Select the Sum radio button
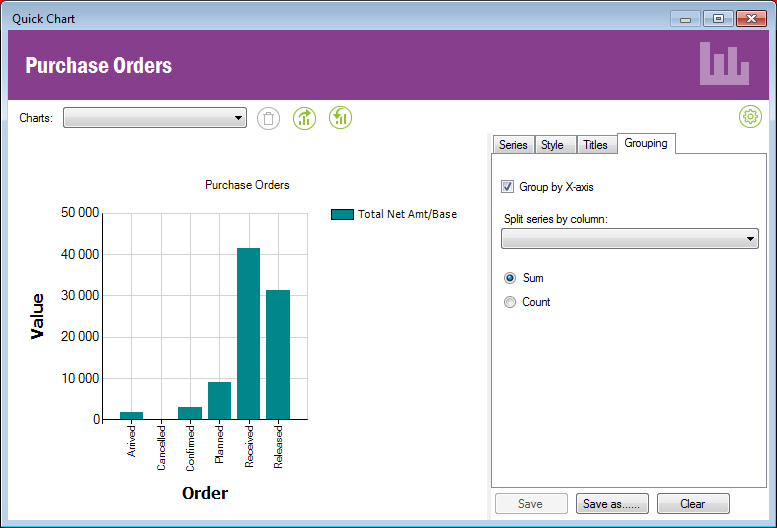The height and width of the screenshot is (528, 777). (x=510, y=278)
